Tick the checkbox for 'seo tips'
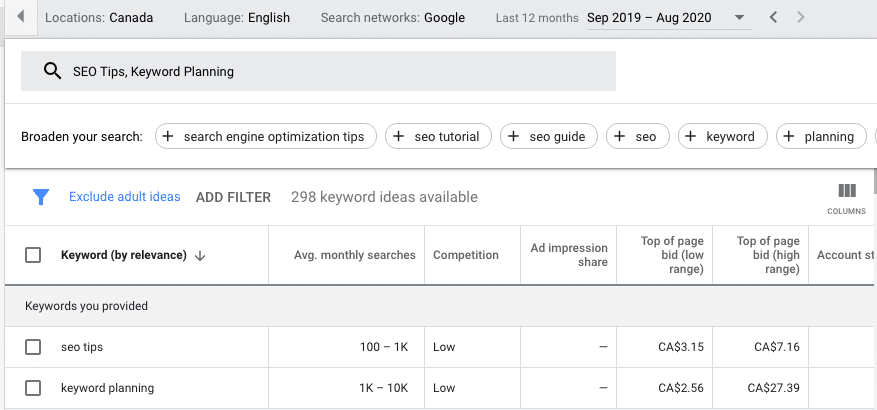 [33, 347]
